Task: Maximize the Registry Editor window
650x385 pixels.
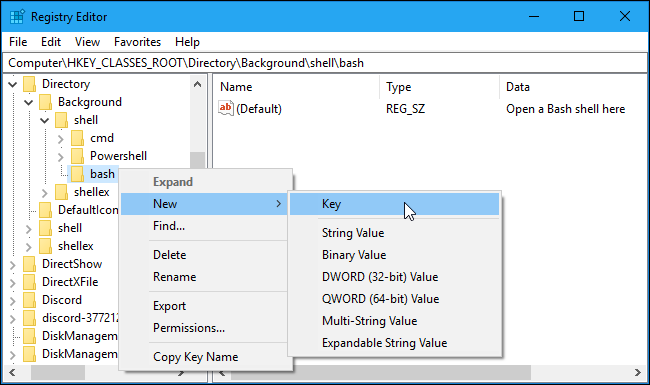Action: click(x=579, y=17)
